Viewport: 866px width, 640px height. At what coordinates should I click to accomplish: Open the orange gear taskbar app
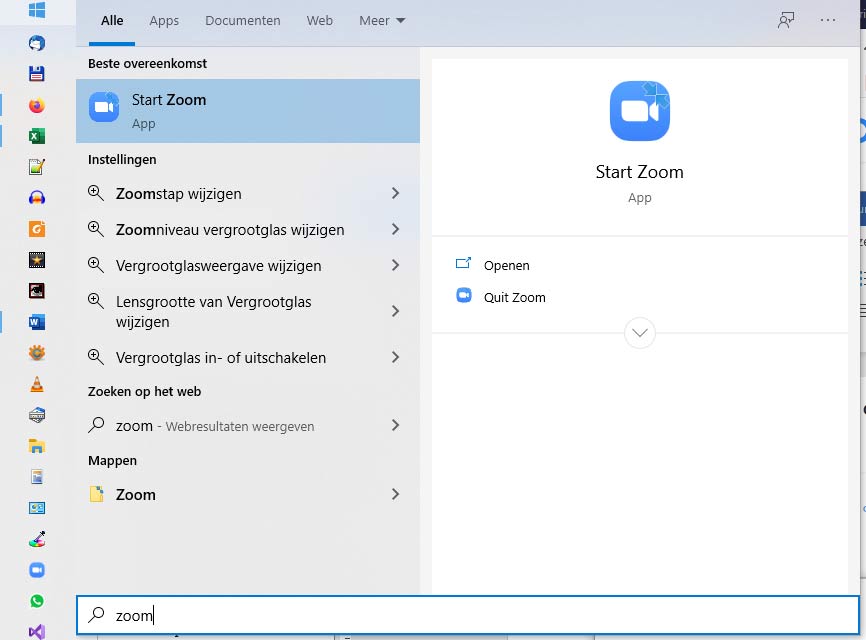37,352
